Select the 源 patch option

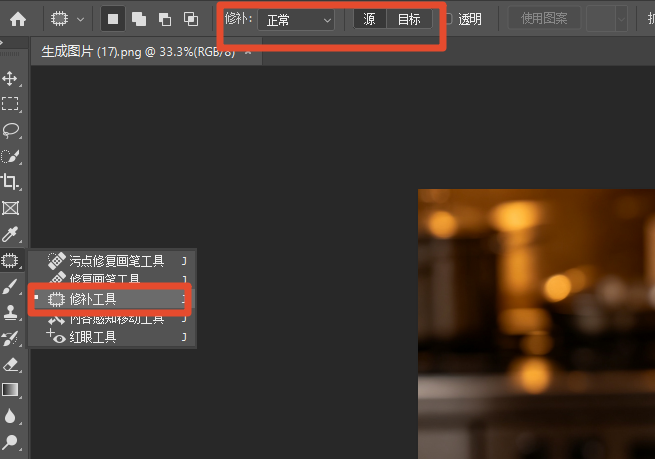click(369, 19)
